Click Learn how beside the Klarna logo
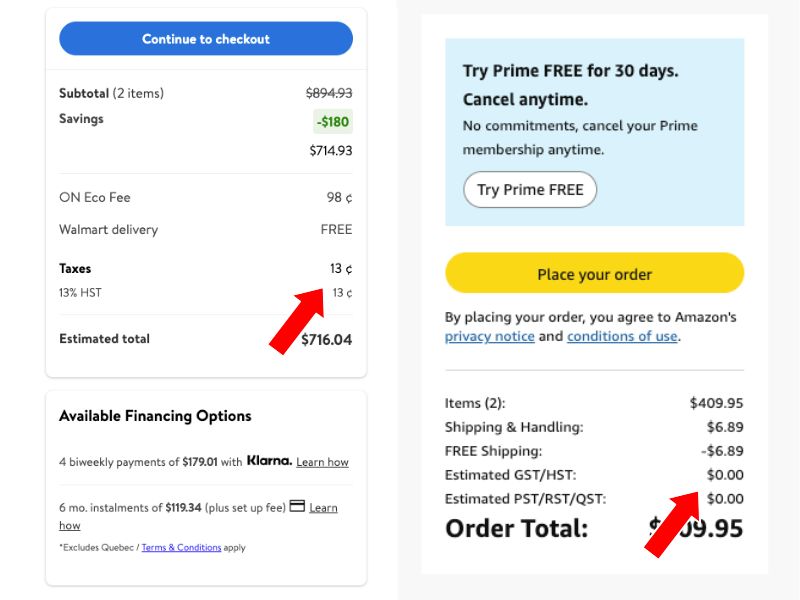800x600 pixels. 322,462
